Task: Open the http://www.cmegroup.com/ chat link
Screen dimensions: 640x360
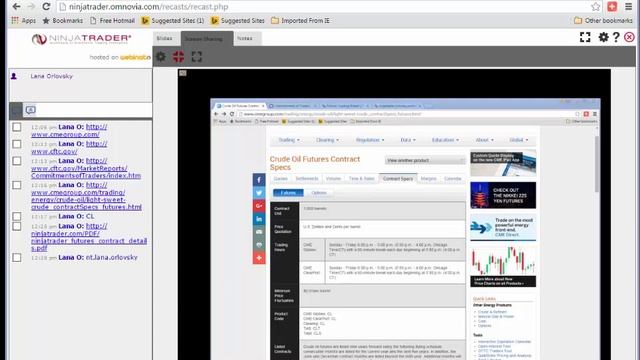Action: pos(69,131)
